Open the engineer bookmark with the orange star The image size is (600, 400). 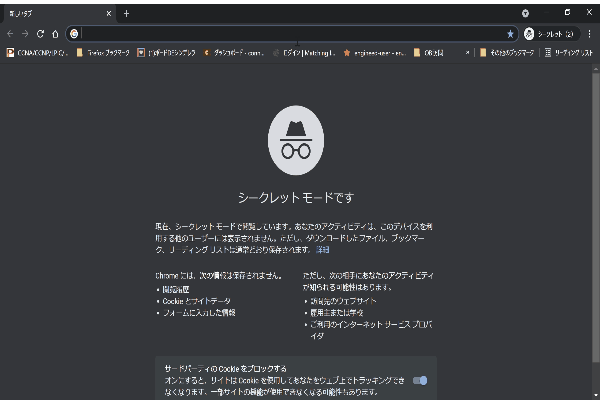pyautogui.click(x=374, y=53)
